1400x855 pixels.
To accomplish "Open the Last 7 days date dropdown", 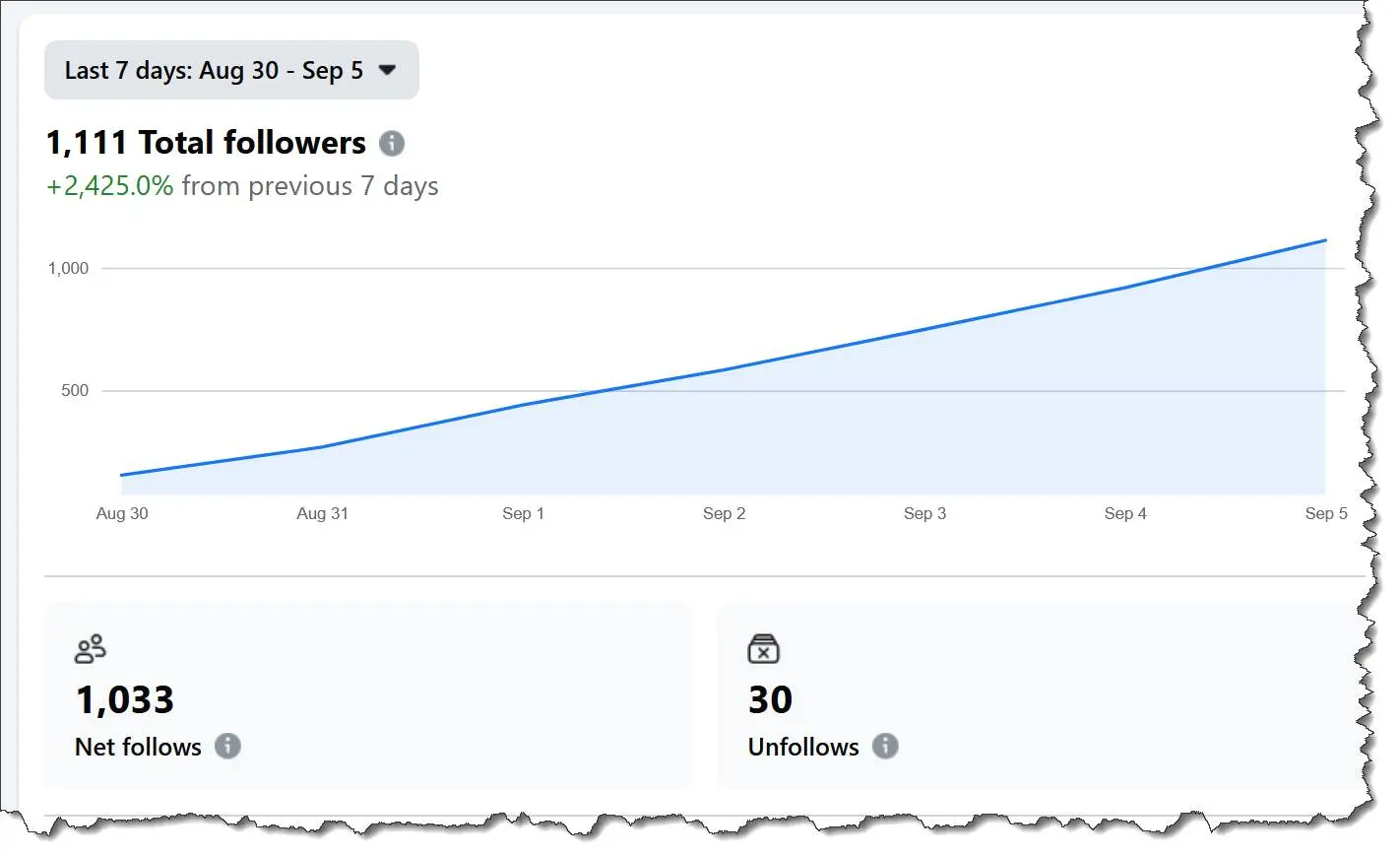I will tap(213, 71).
